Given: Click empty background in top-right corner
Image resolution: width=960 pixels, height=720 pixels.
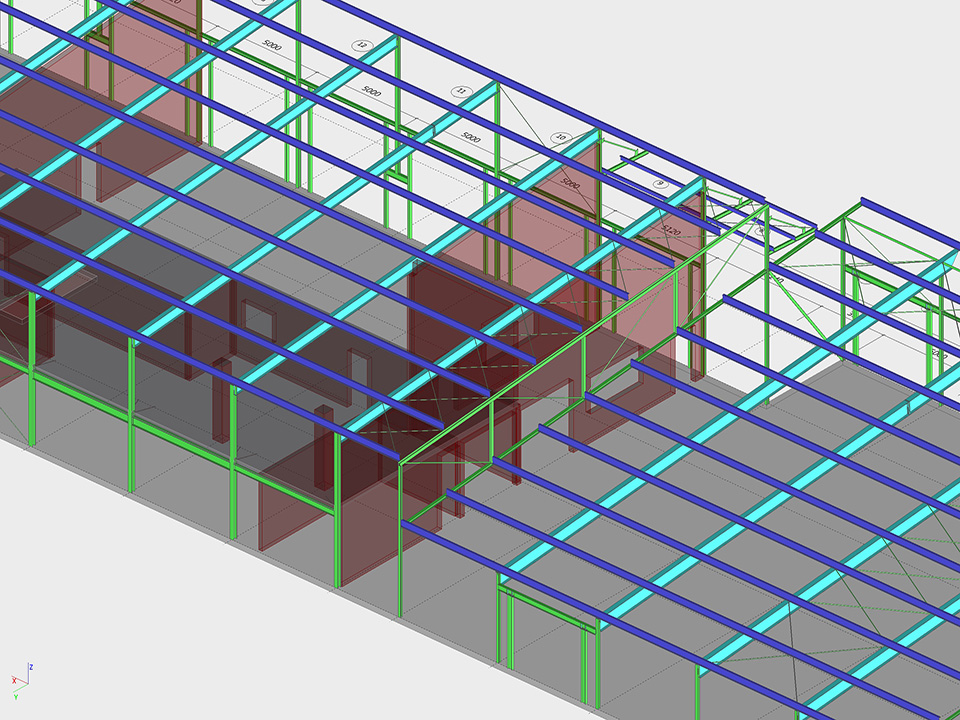Looking at the screenshot, I should click(900, 60).
